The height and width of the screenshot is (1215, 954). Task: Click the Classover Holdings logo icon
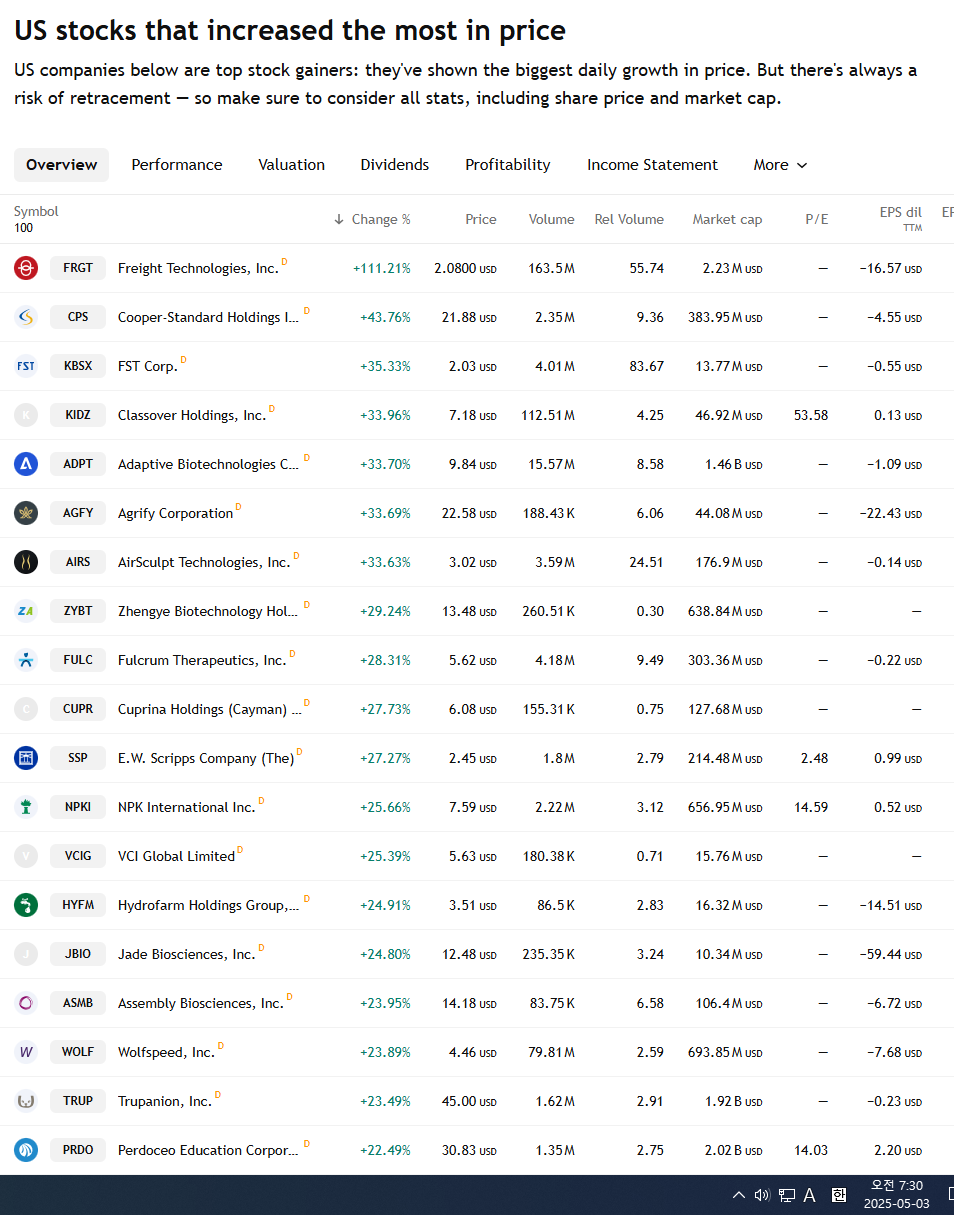[x=26, y=415]
